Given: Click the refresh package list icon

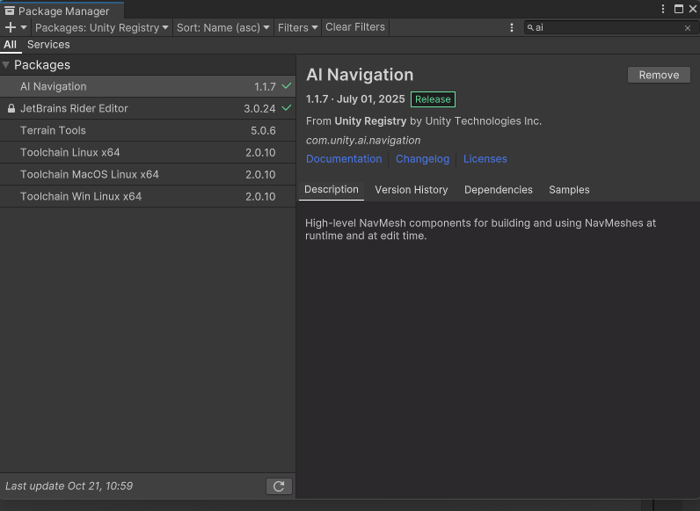Looking at the screenshot, I should tap(279, 486).
